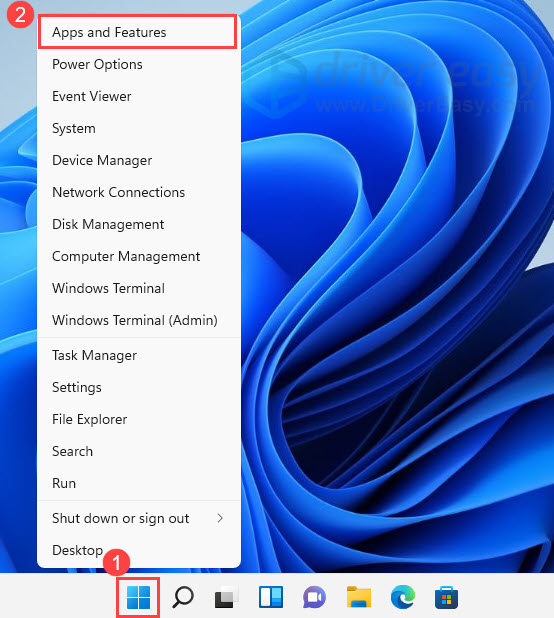
Task: Select Apps and Features menu entry
Action: point(138,32)
